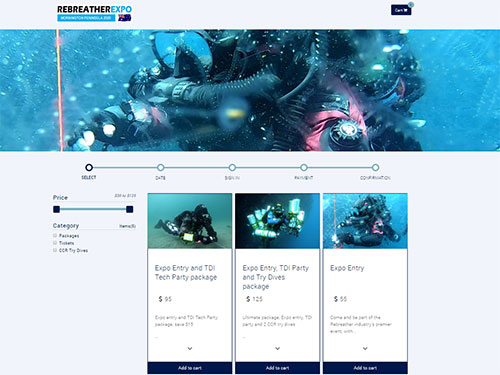Image resolution: width=500 pixels, height=375 pixels.
Task: Click the $ 125 price text
Action: pos(254,299)
